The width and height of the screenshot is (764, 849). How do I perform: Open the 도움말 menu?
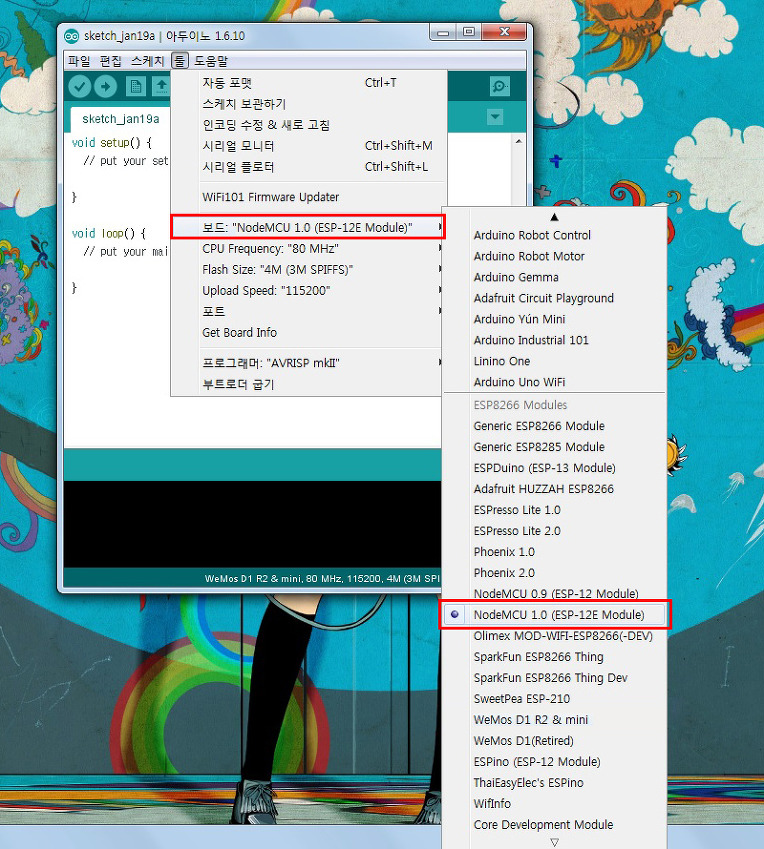(211, 61)
